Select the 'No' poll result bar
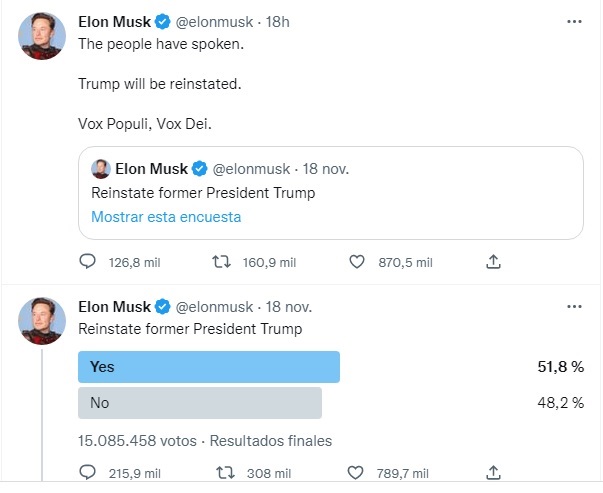This screenshot has height=493, width=603. click(200, 403)
